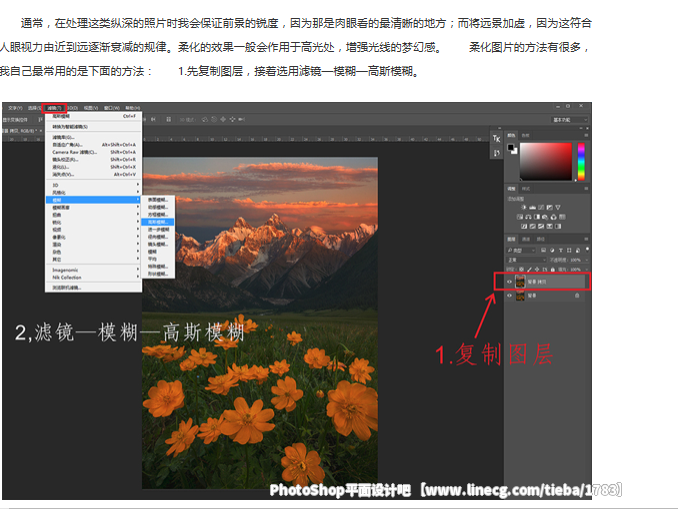The width and height of the screenshot is (678, 509).
Task: Add a Black & White adjustment layer
Action: pos(537,217)
